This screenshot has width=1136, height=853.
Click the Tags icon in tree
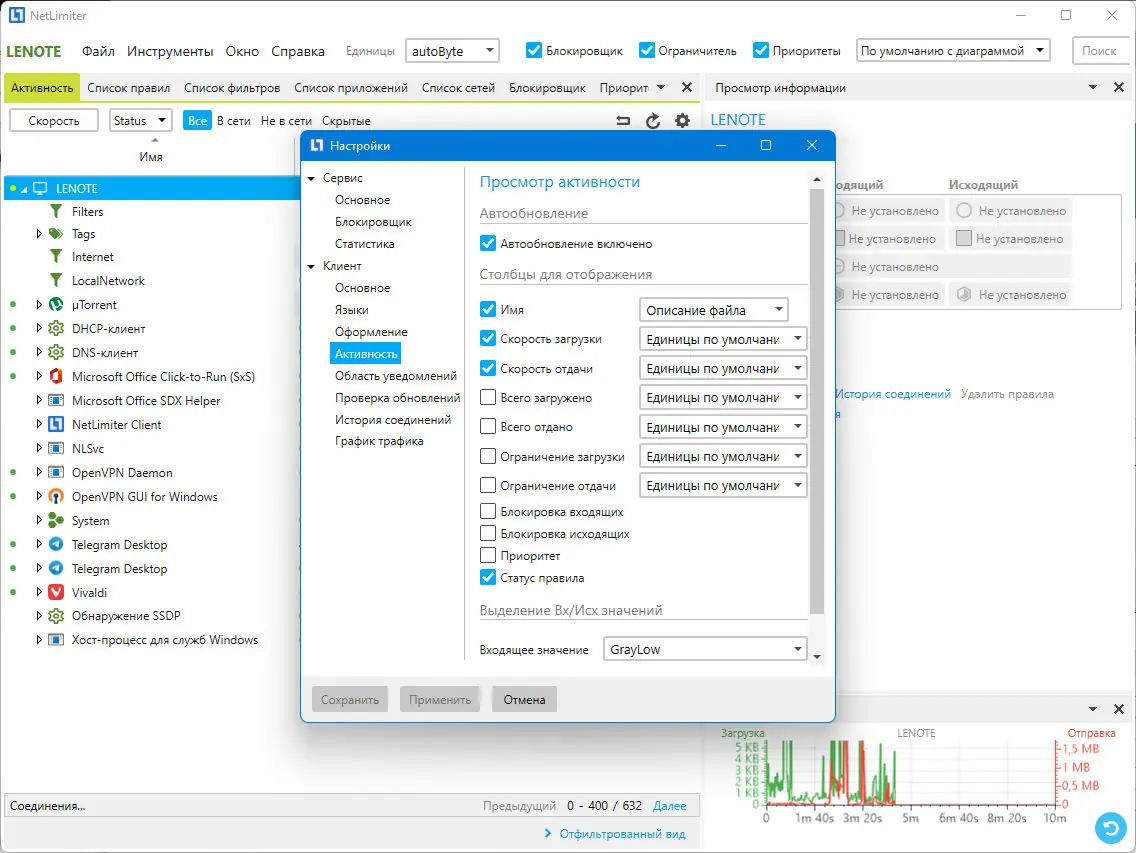coord(56,233)
